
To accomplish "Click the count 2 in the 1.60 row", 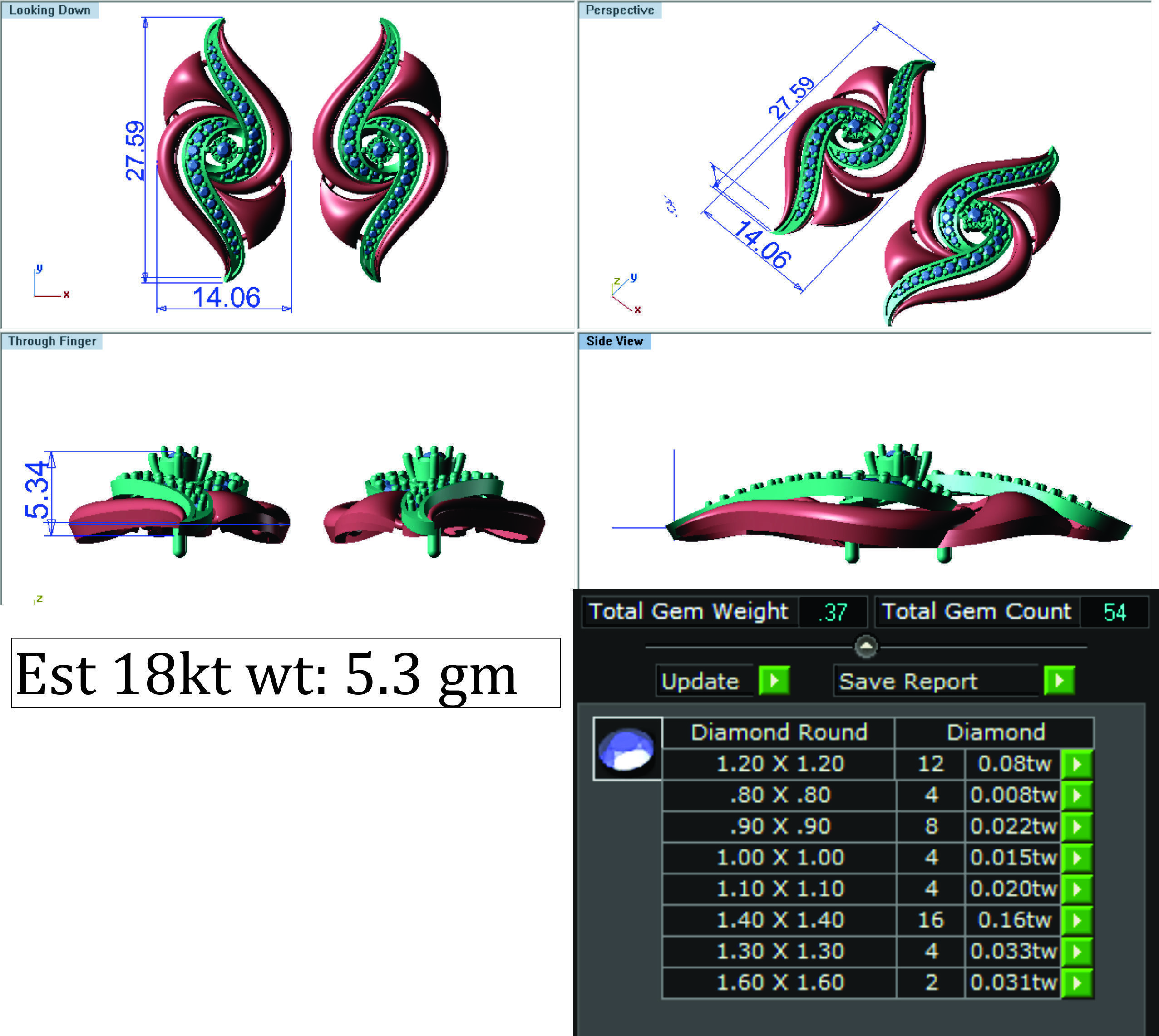I will pyautogui.click(x=931, y=983).
